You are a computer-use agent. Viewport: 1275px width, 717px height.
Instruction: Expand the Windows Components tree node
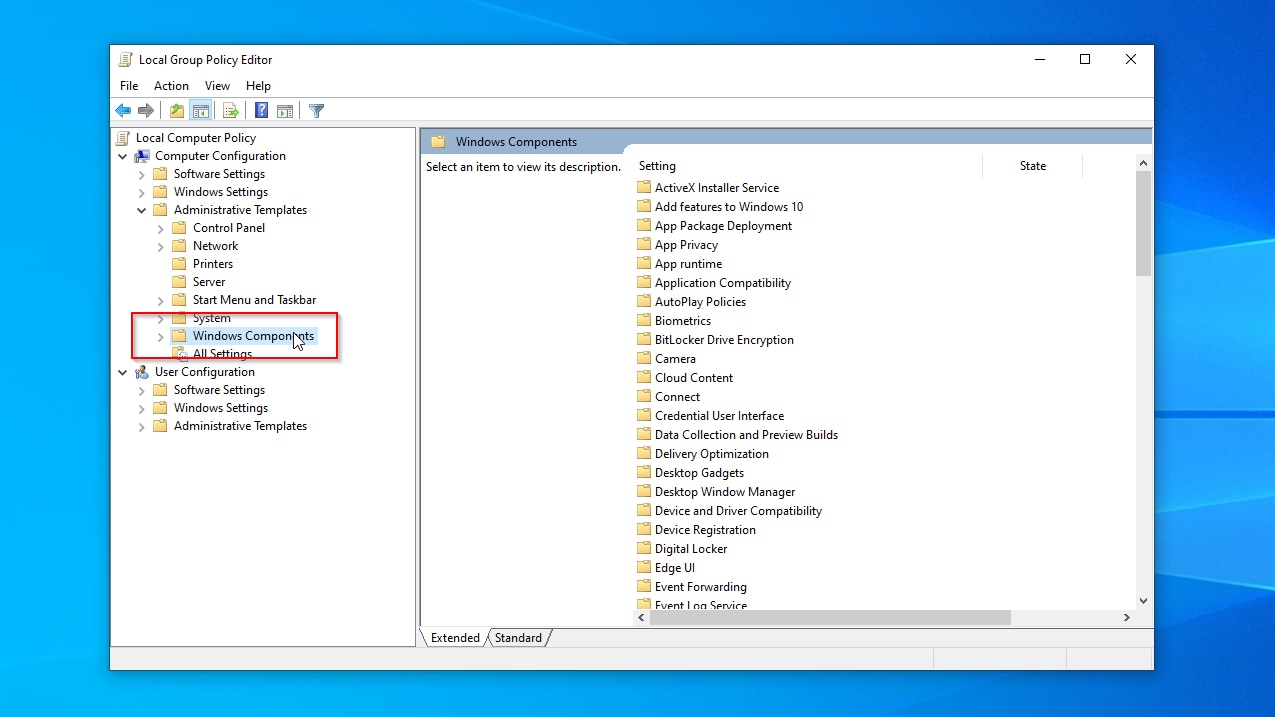[x=161, y=336]
